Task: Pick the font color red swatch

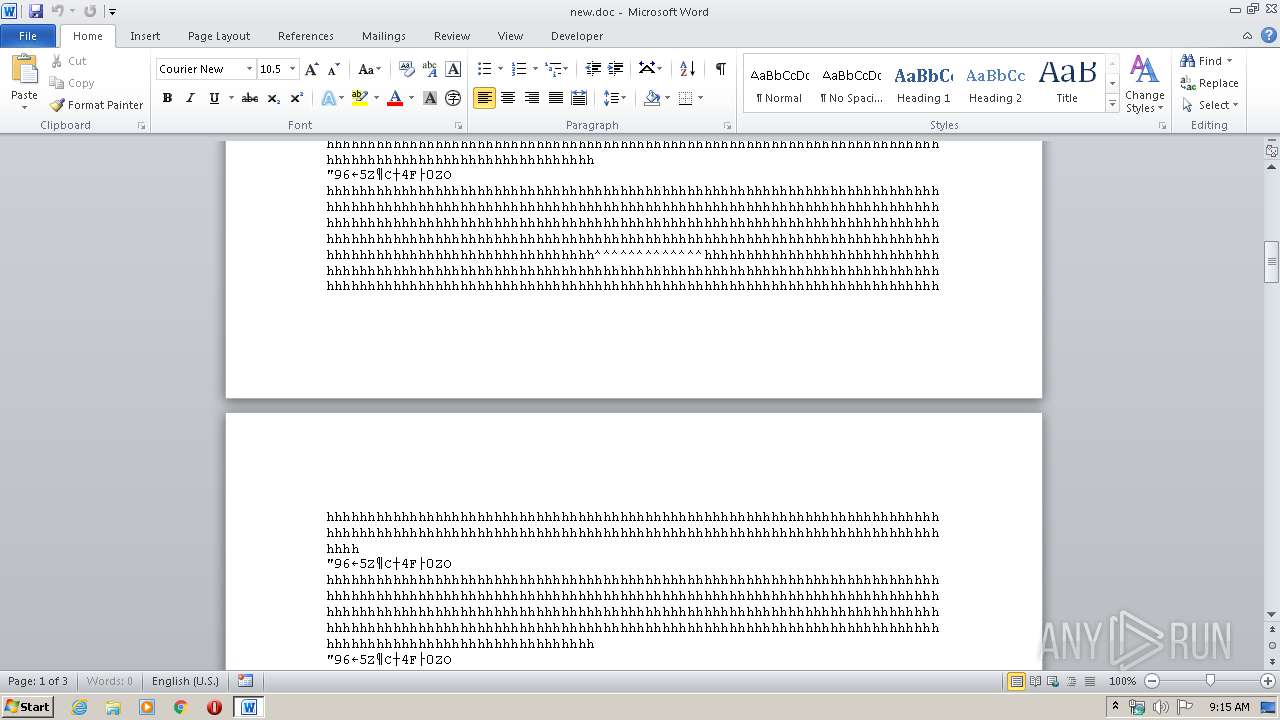Action: coord(395,98)
